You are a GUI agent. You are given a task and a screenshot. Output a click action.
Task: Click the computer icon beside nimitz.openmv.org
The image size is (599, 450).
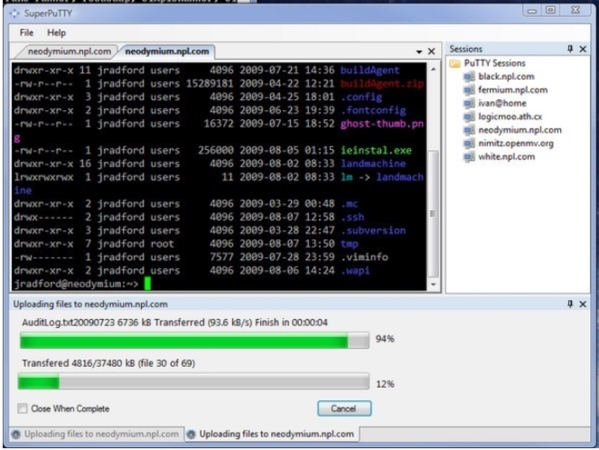tap(469, 144)
